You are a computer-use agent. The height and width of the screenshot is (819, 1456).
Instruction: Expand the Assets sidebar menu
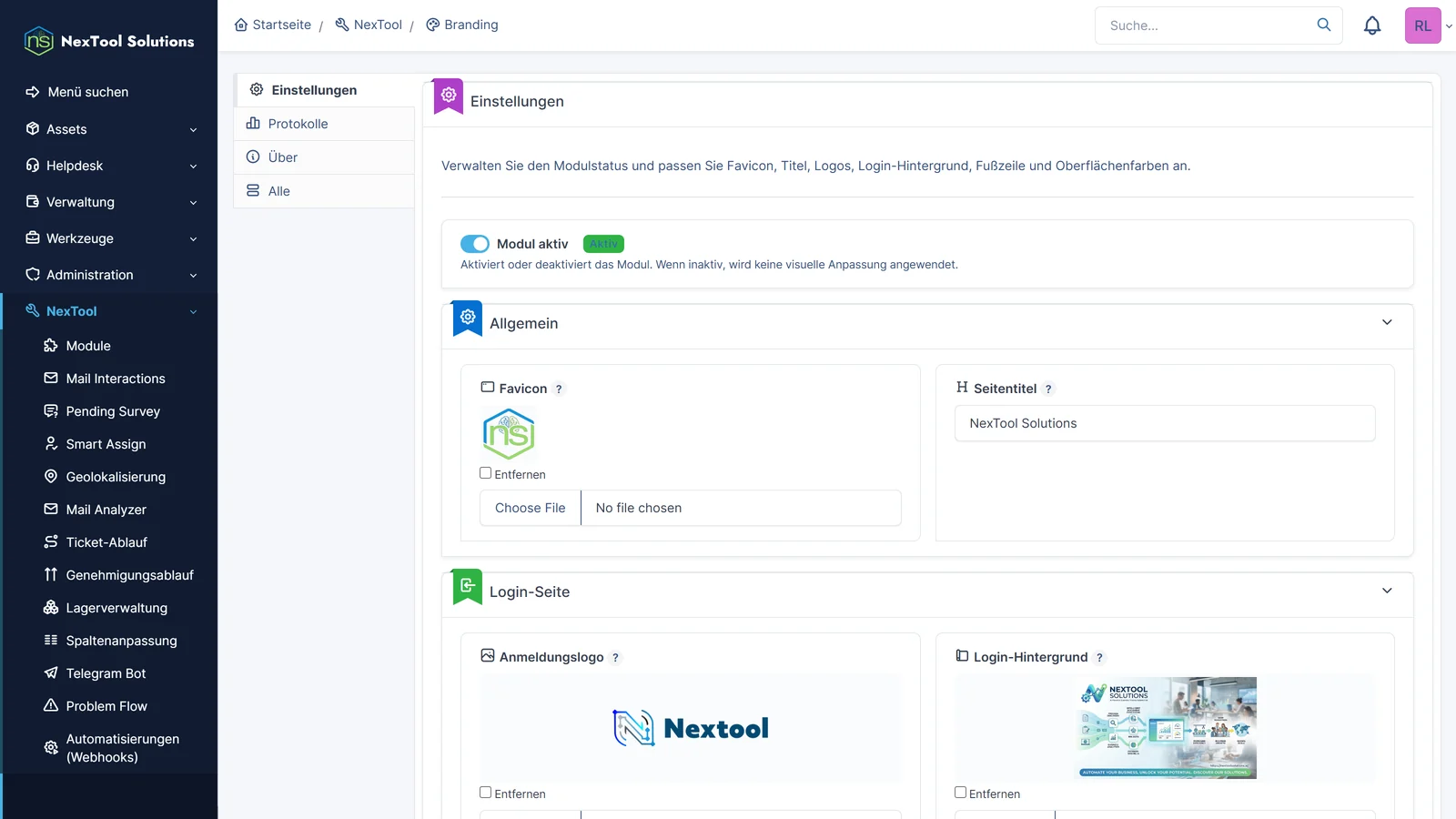click(110, 129)
